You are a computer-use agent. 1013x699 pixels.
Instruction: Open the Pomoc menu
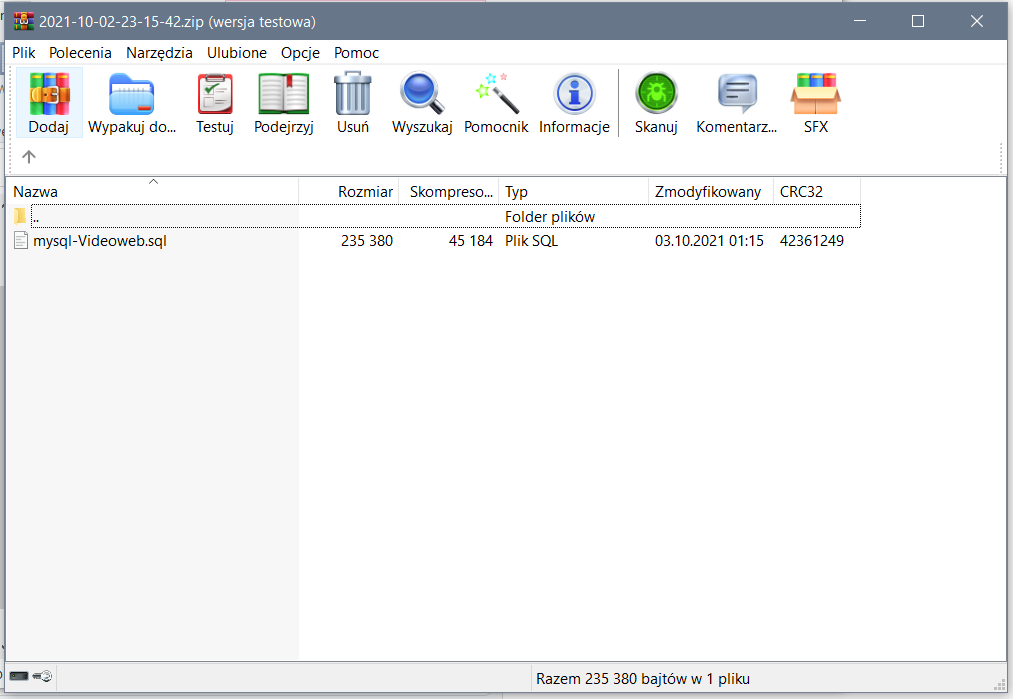click(x=356, y=53)
